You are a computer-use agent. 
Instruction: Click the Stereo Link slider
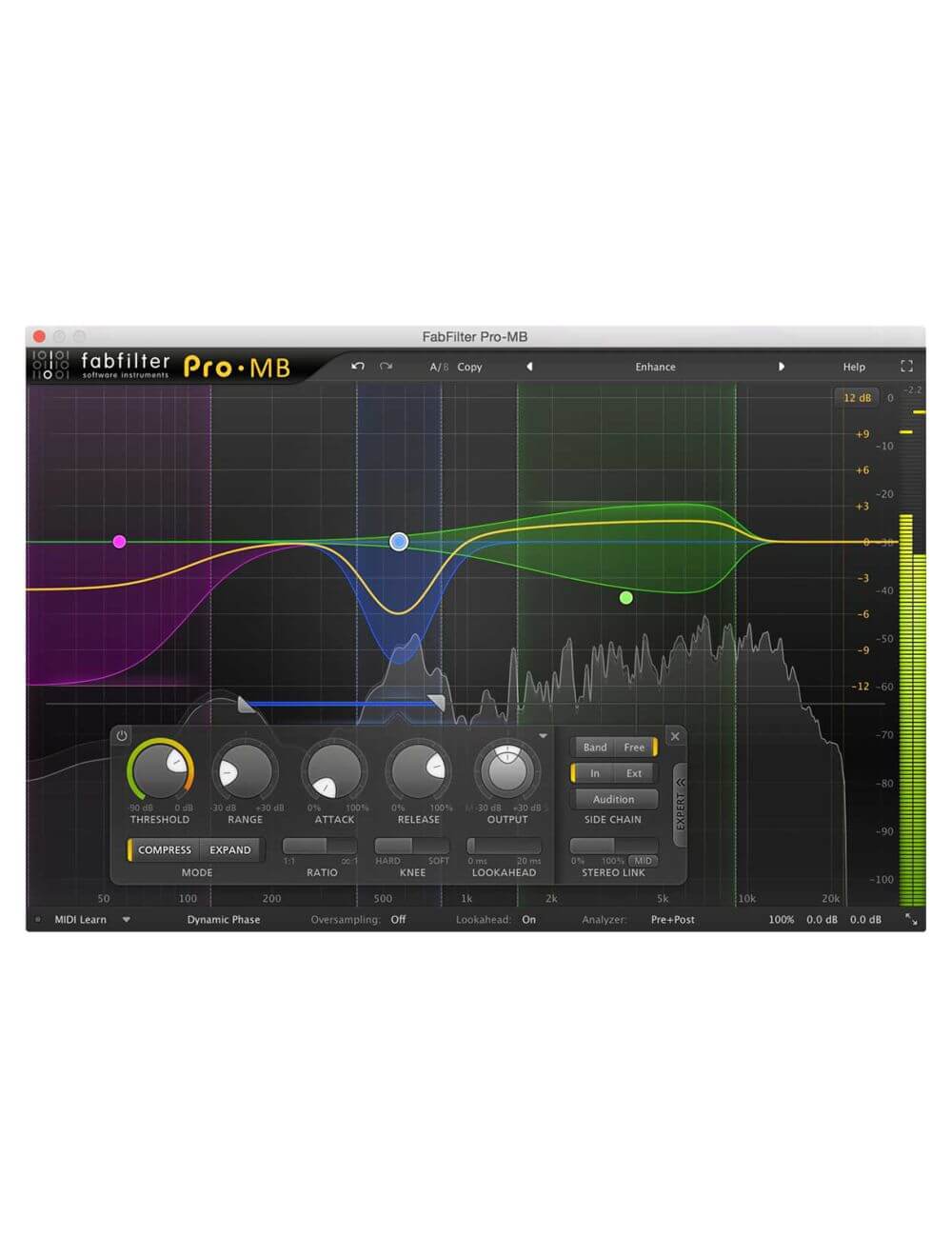click(x=613, y=846)
